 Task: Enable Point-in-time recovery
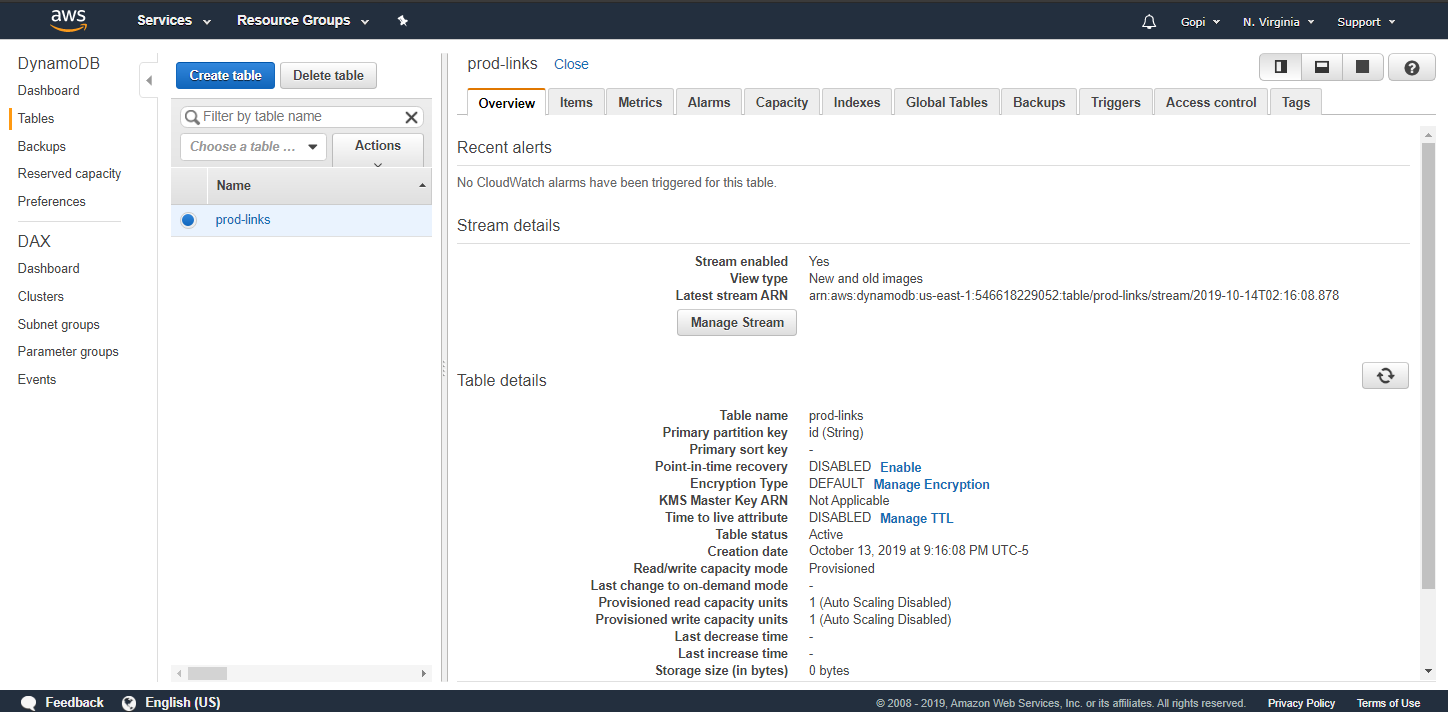900,466
